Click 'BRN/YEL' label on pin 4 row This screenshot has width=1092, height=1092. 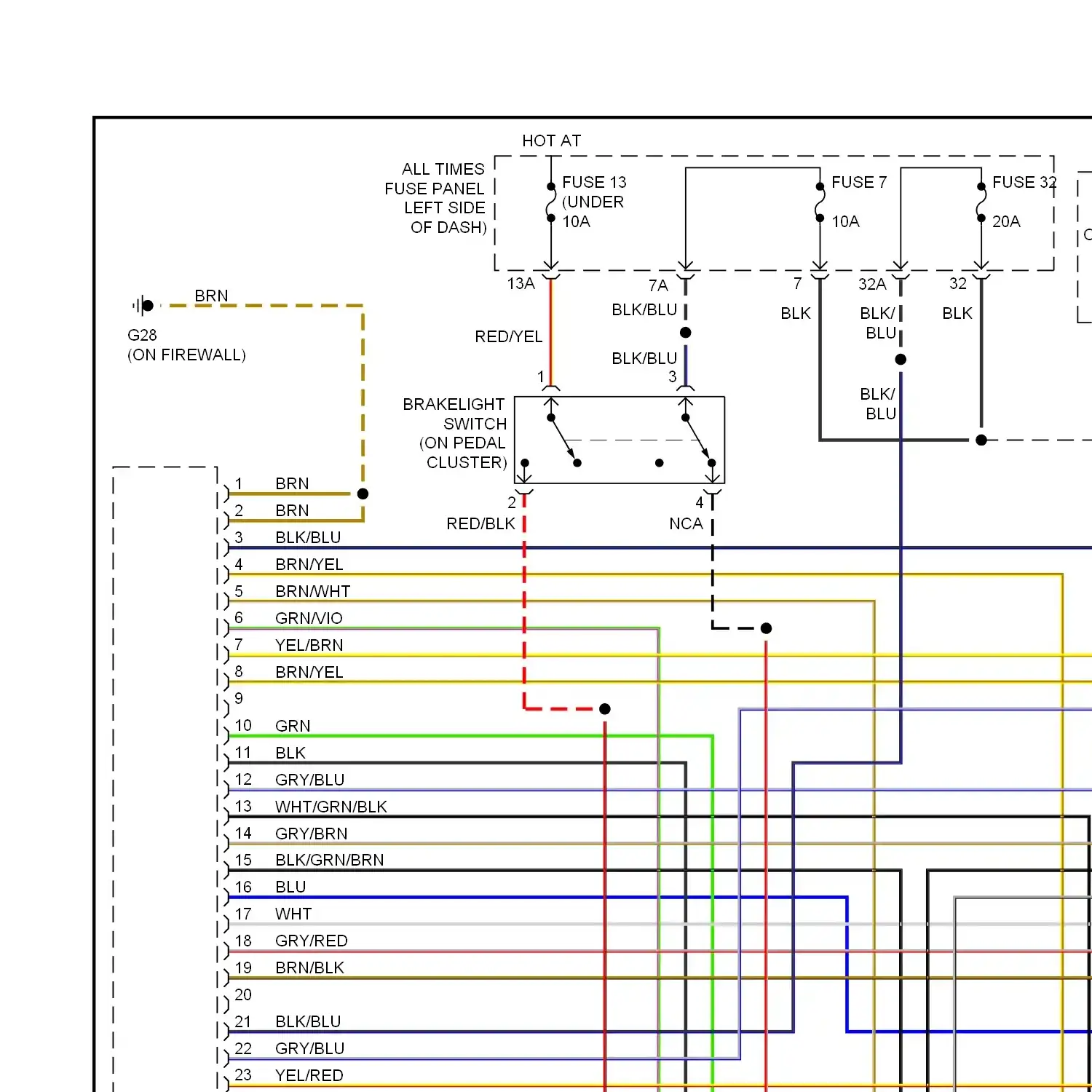click(x=309, y=564)
